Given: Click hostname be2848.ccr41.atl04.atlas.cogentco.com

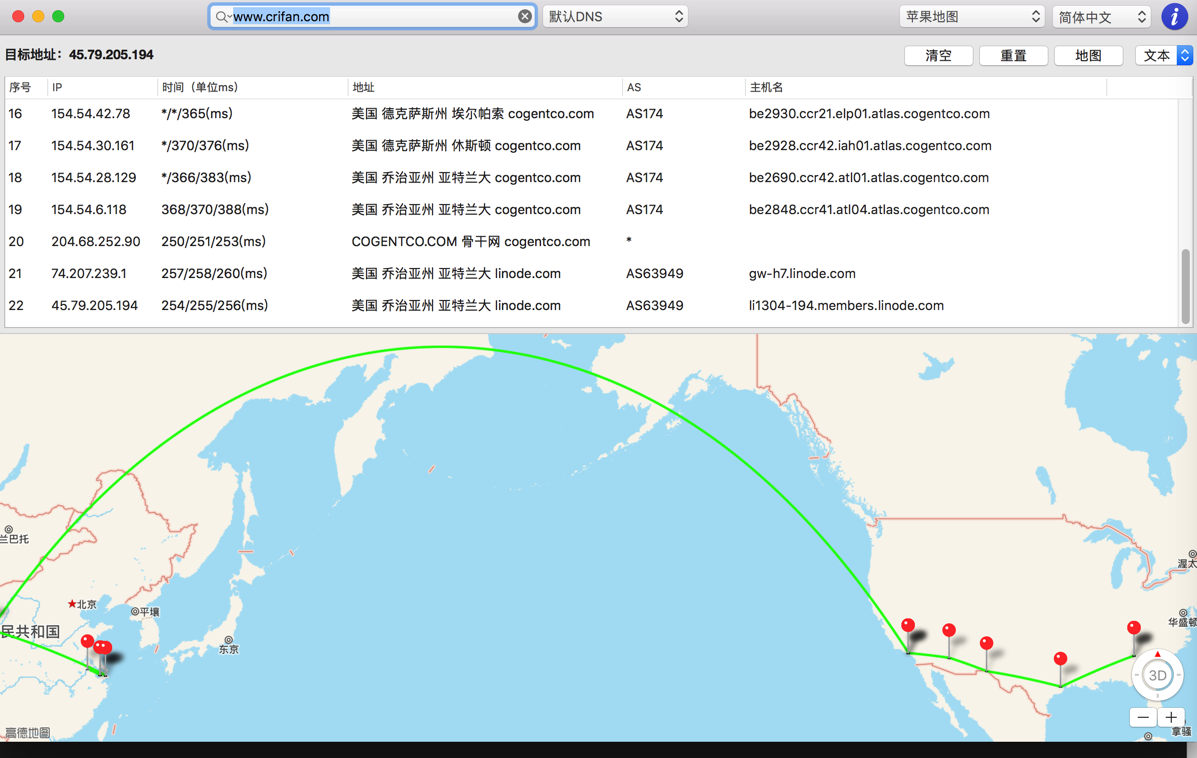Looking at the screenshot, I should coord(869,210).
